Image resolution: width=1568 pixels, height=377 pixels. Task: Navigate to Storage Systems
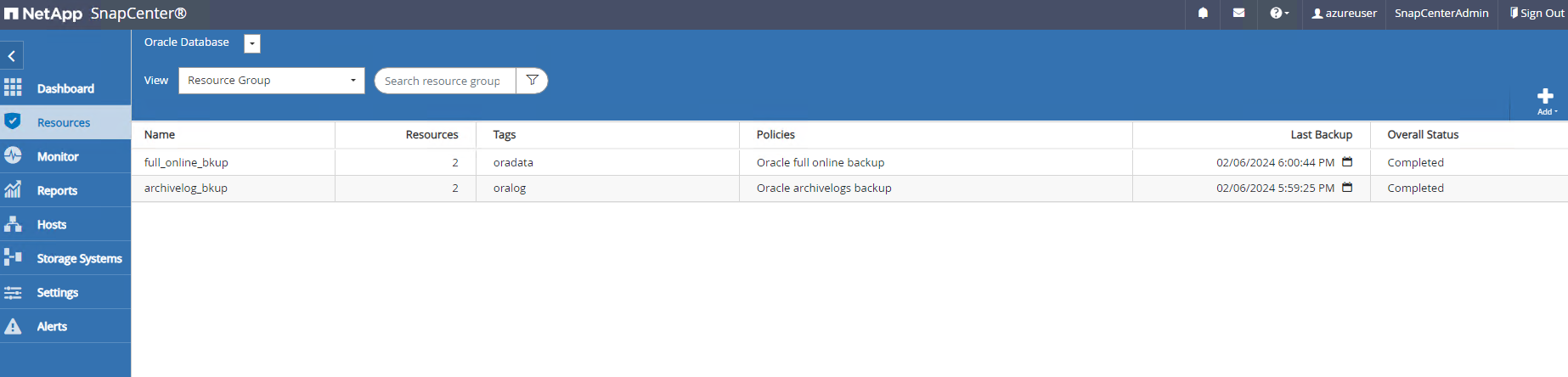click(79, 258)
